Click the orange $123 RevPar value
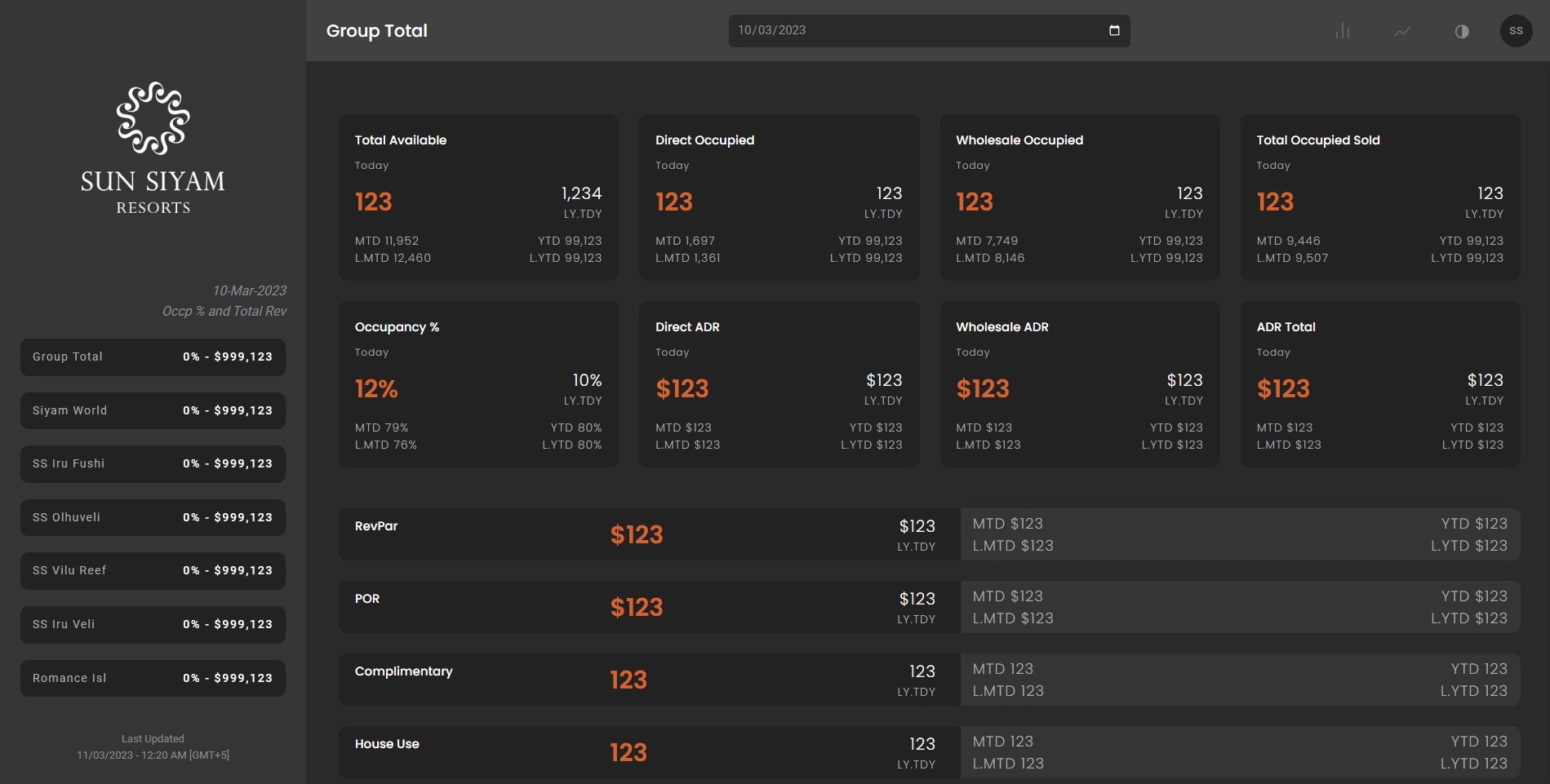Screen dimensions: 1550x784 pos(637,535)
